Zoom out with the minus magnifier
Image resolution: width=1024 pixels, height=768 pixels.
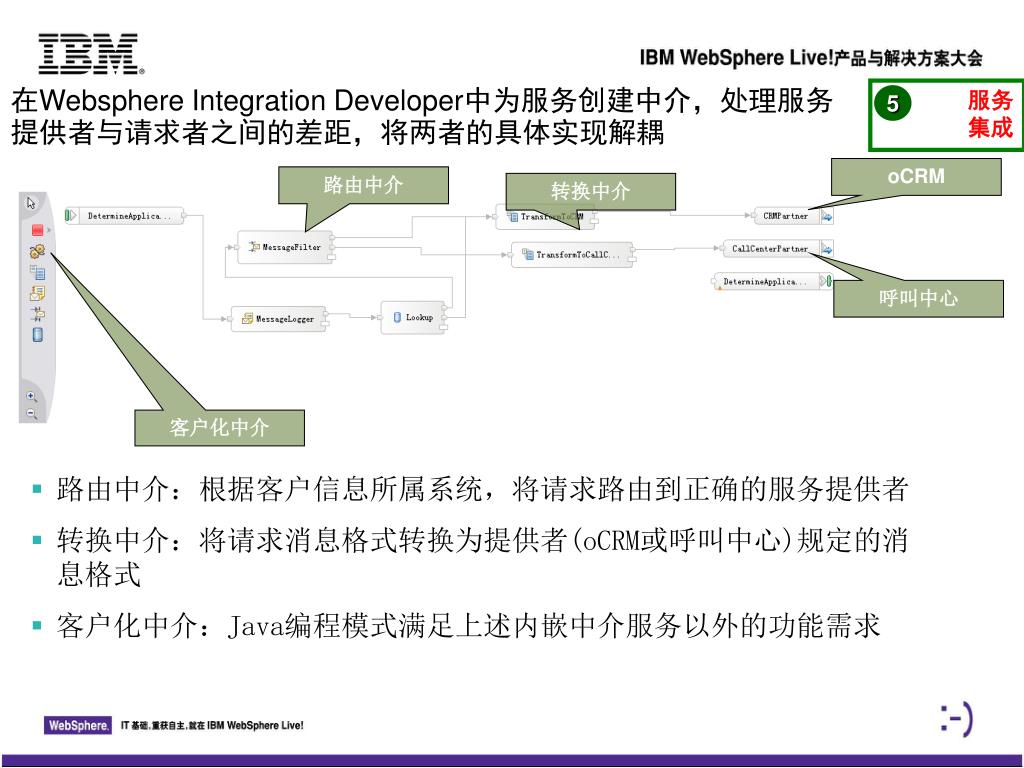point(31,413)
